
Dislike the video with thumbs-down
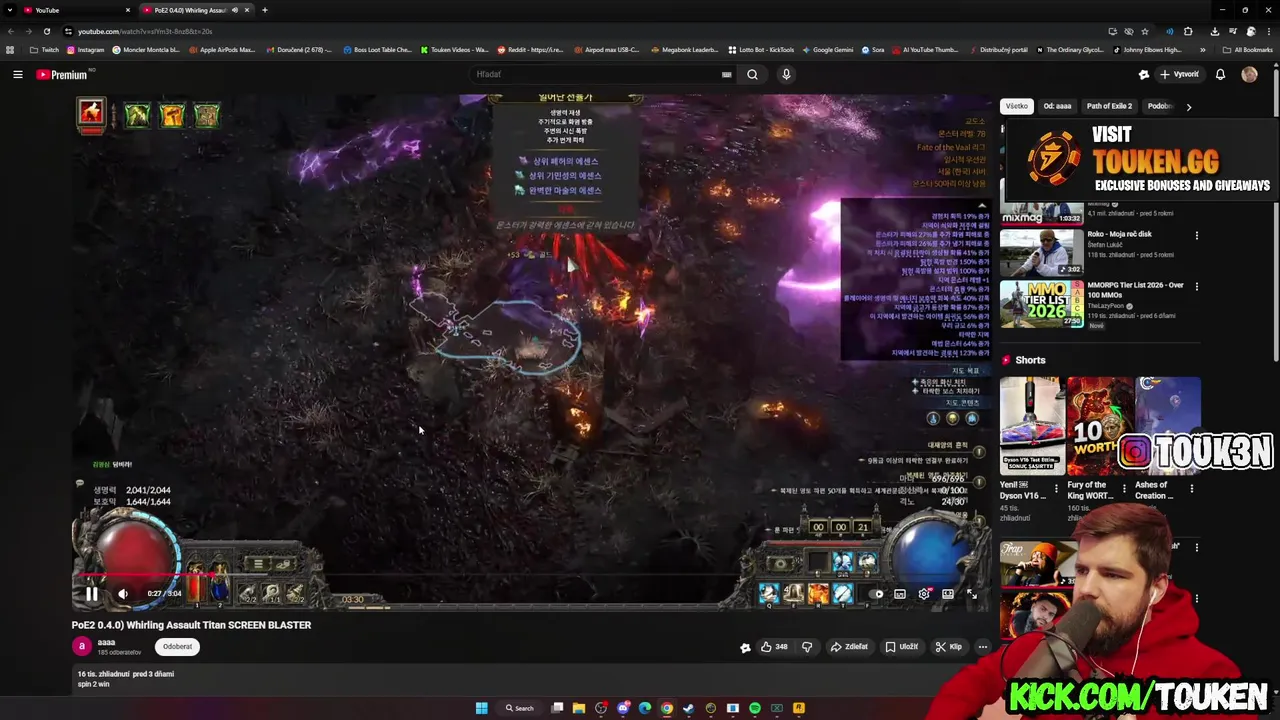pos(807,647)
